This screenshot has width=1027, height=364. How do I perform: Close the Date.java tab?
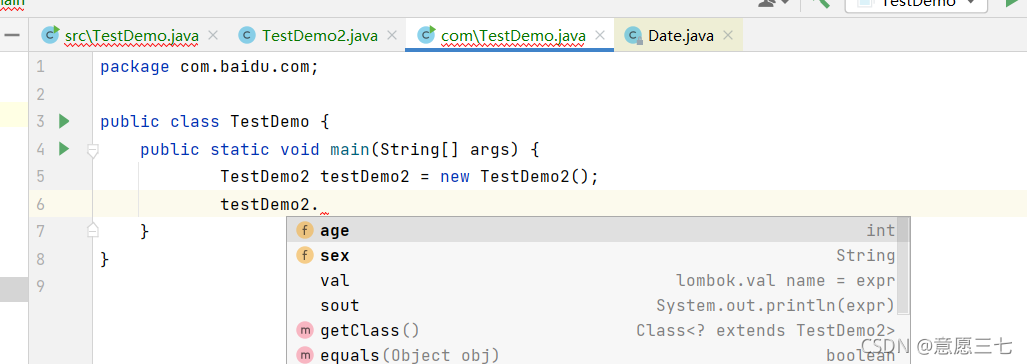pyautogui.click(x=727, y=35)
